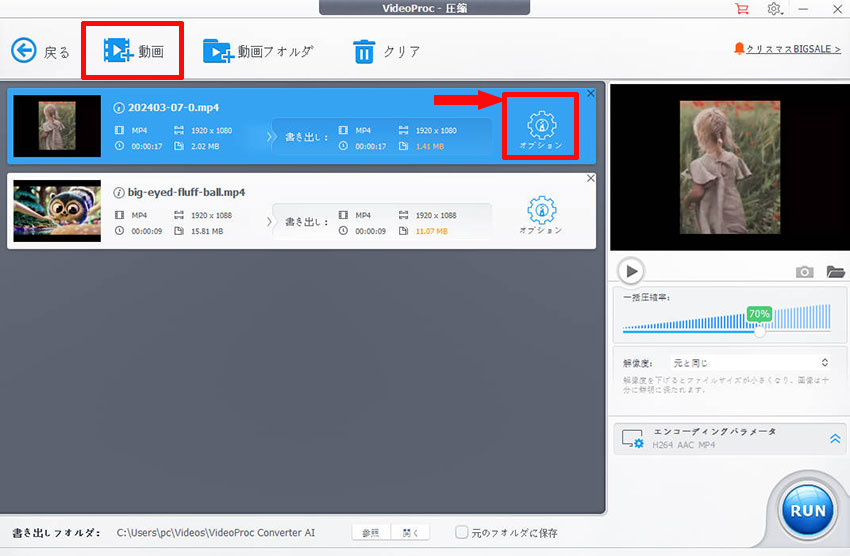Add a video with the 動画 button

click(133, 51)
